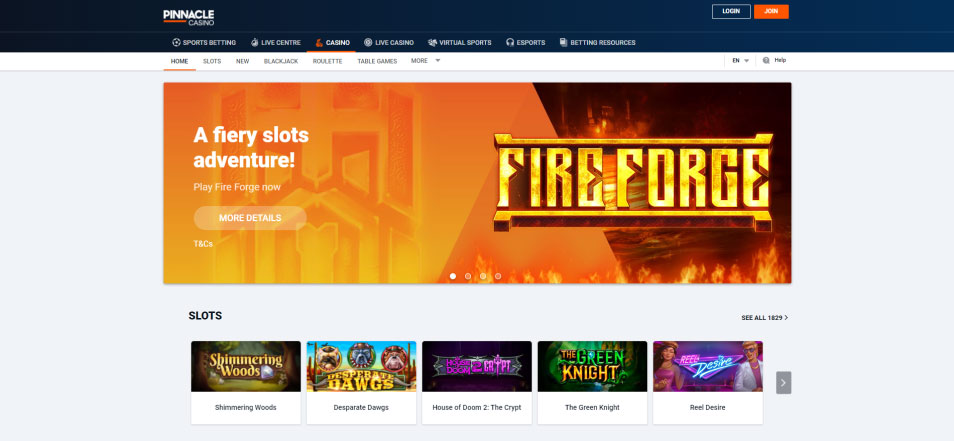Viewport: 954px width, 441px height.
Task: Go to the Esports section
Action: 526,43
